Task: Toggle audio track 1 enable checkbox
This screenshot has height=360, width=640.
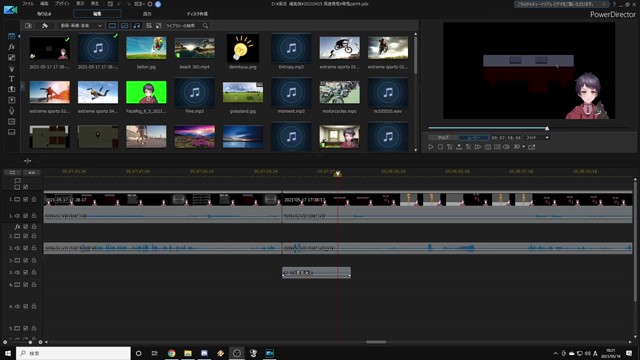Action: (26, 216)
